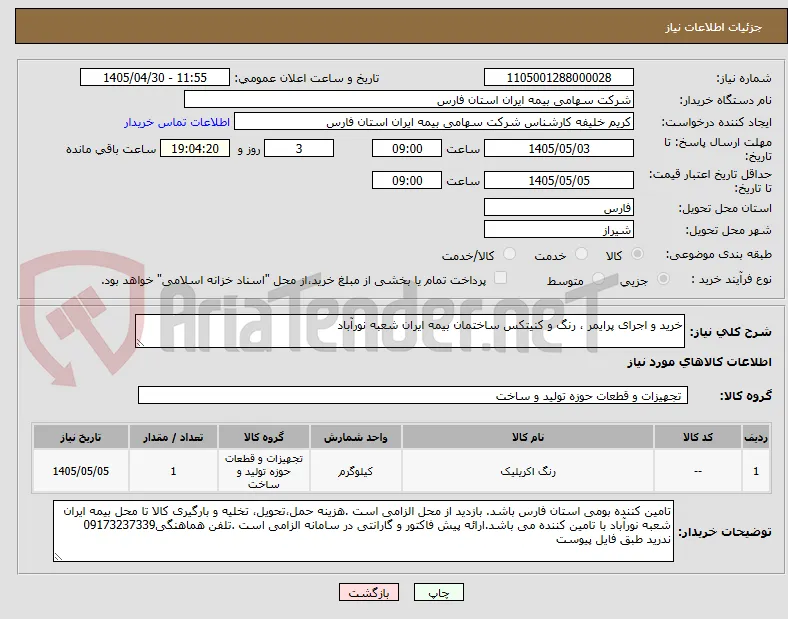Click the چاپ print button
Image resolution: width=788 pixels, height=619 pixels.
tap(439, 592)
